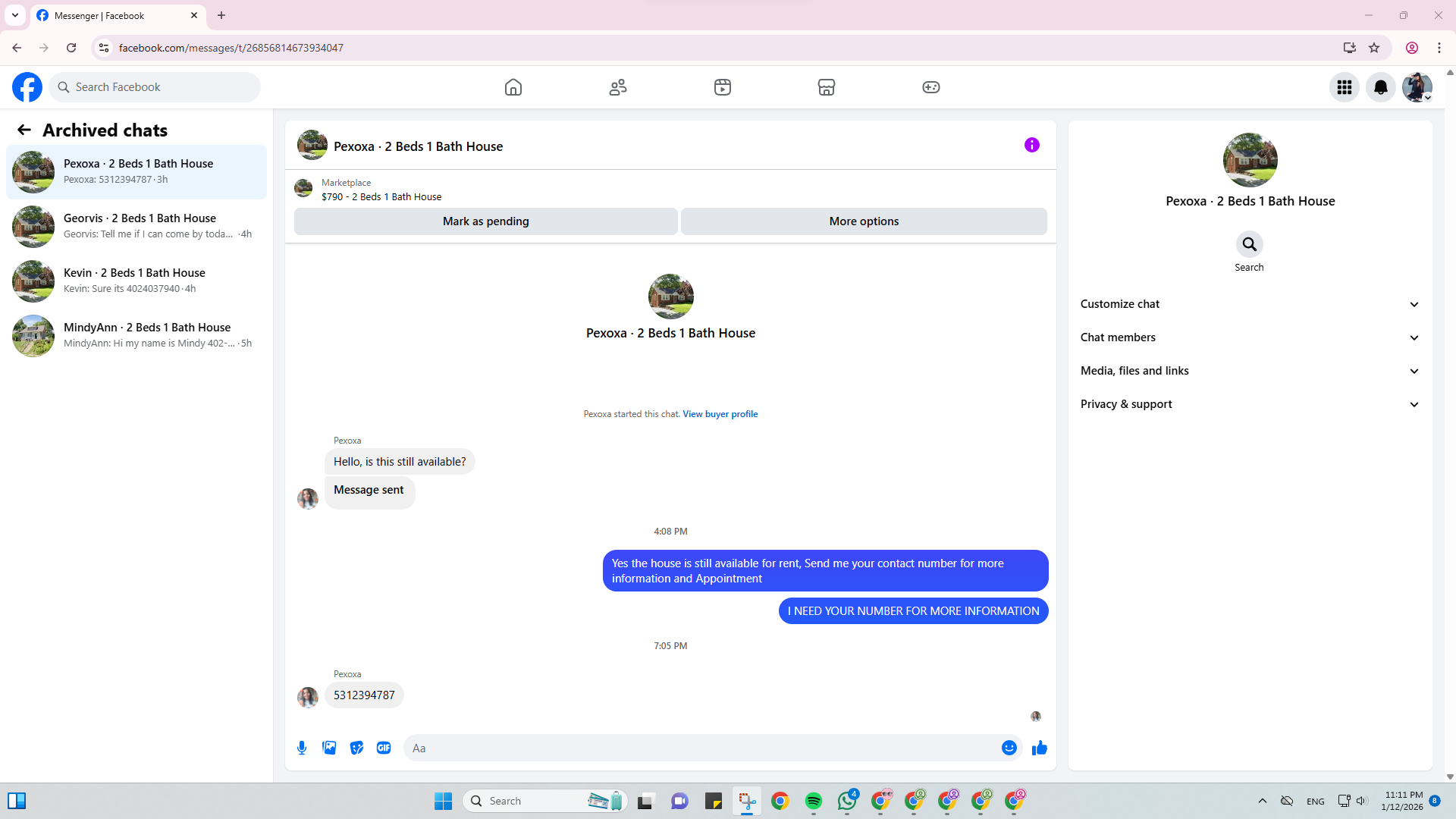Send a thumbs-up like

coord(1039,748)
